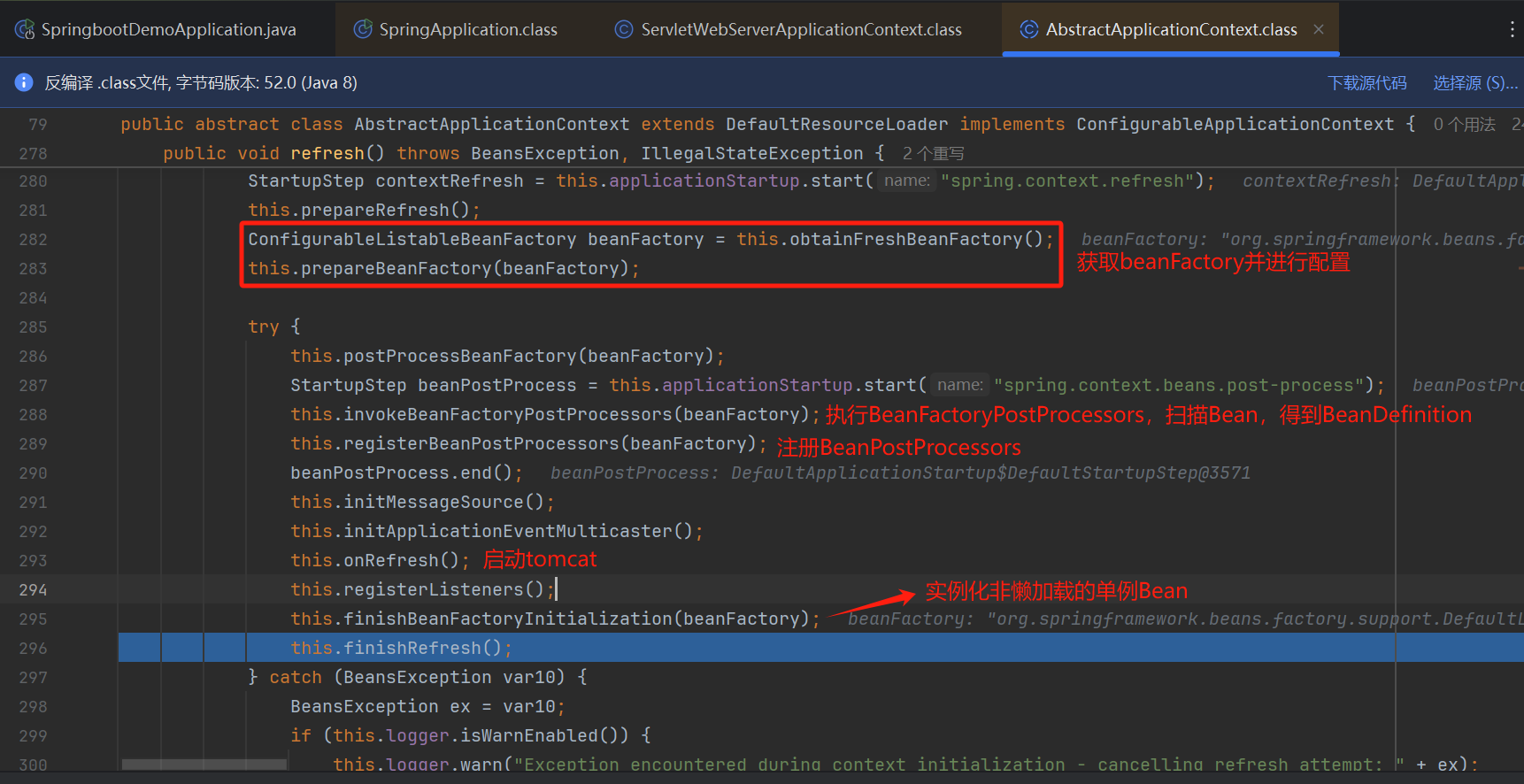
Task: Click the ServletWebServerApplicationContext.class tab icon
Action: [624, 29]
